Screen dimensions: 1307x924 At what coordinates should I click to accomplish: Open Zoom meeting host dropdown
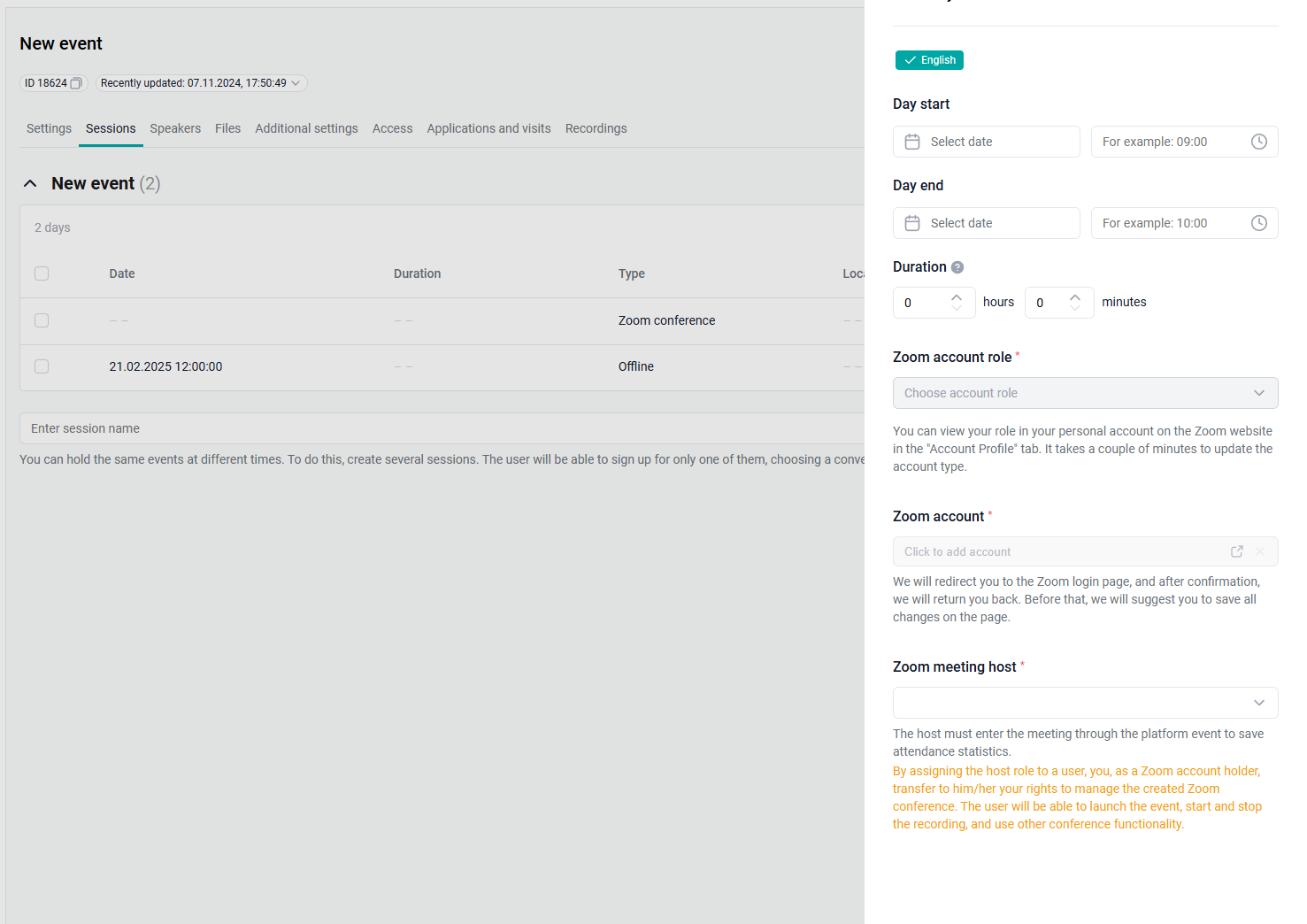(1085, 703)
